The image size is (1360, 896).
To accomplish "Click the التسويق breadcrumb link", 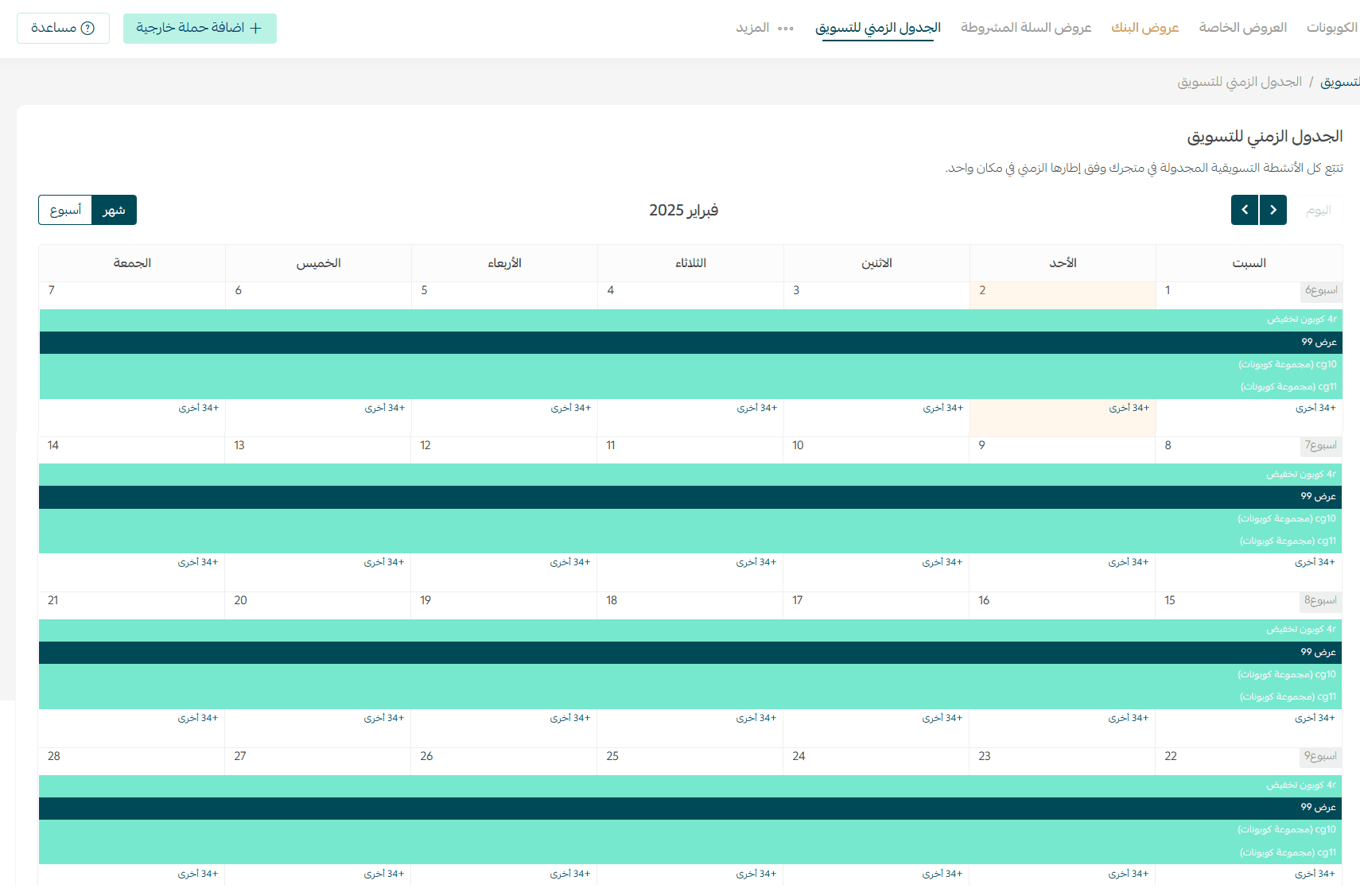I will click(x=1340, y=82).
